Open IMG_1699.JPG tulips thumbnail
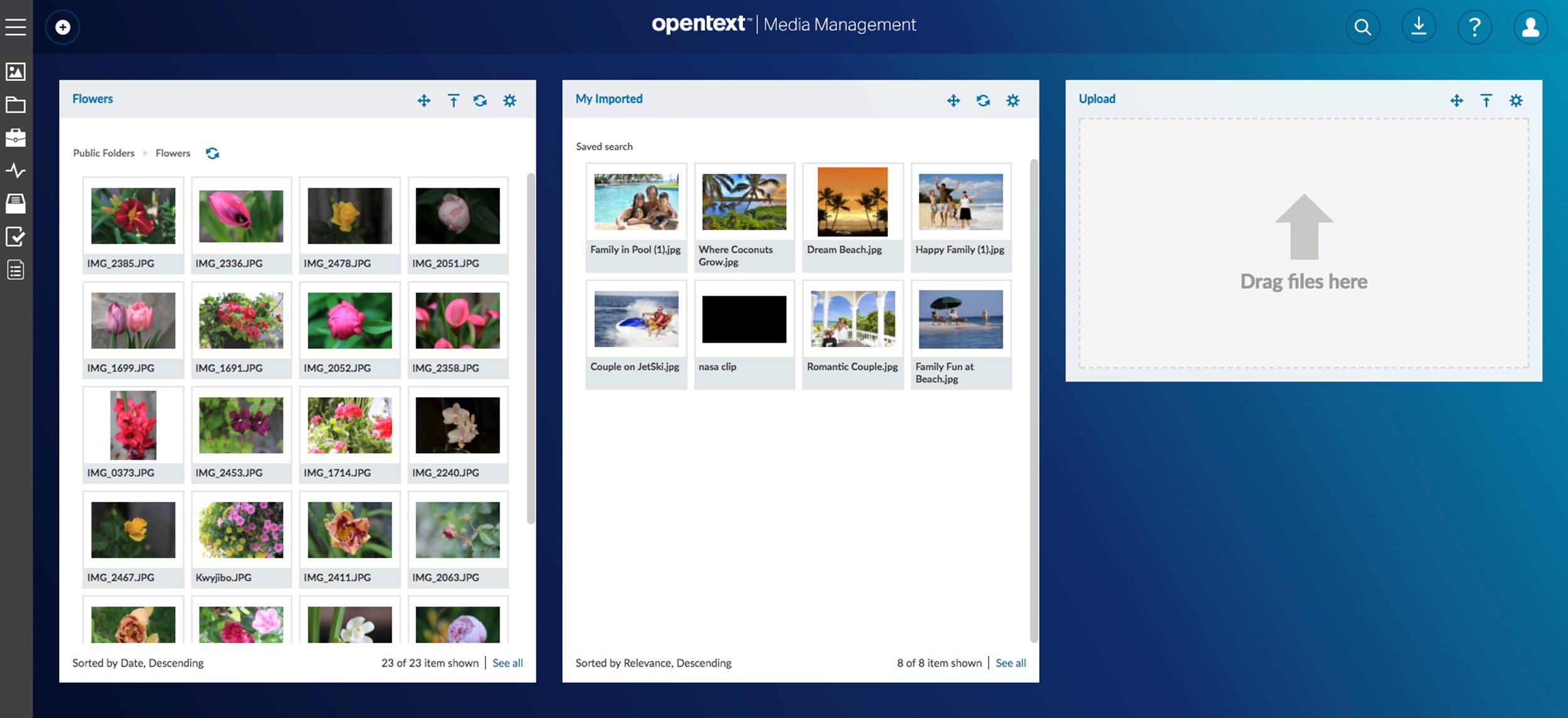 pyautogui.click(x=133, y=320)
